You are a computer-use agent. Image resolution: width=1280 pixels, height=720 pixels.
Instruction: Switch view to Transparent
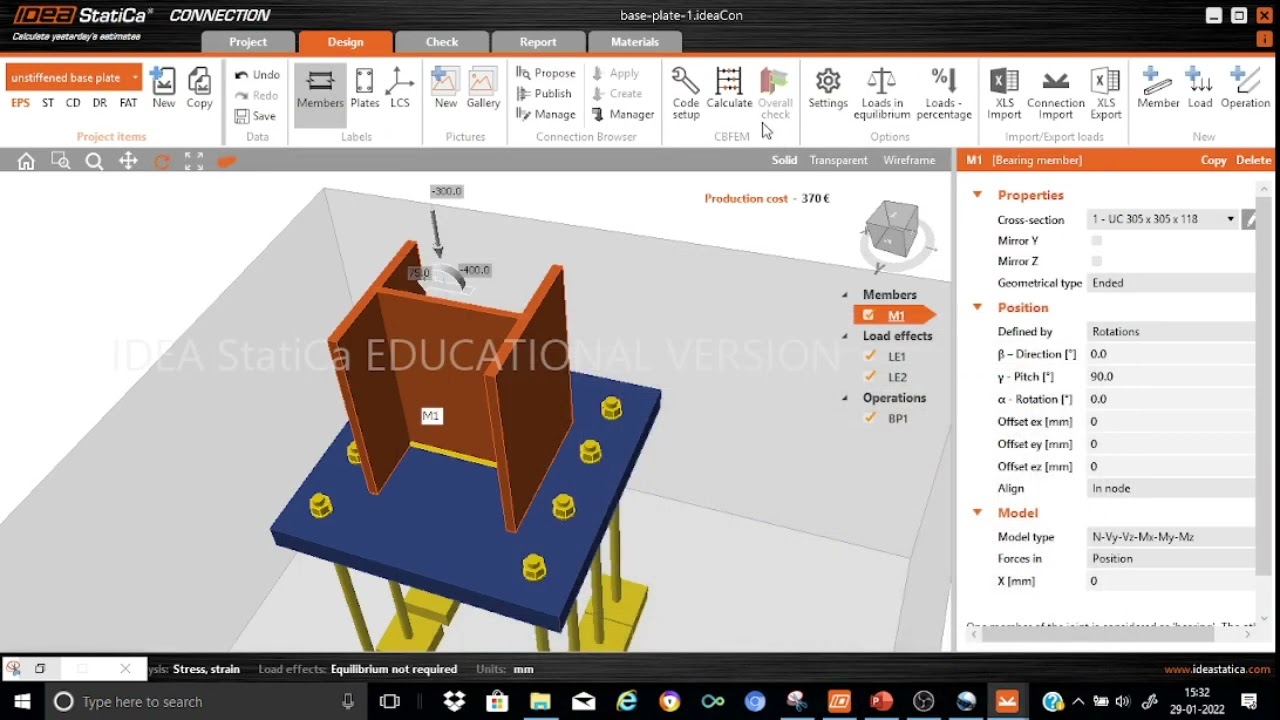click(838, 160)
